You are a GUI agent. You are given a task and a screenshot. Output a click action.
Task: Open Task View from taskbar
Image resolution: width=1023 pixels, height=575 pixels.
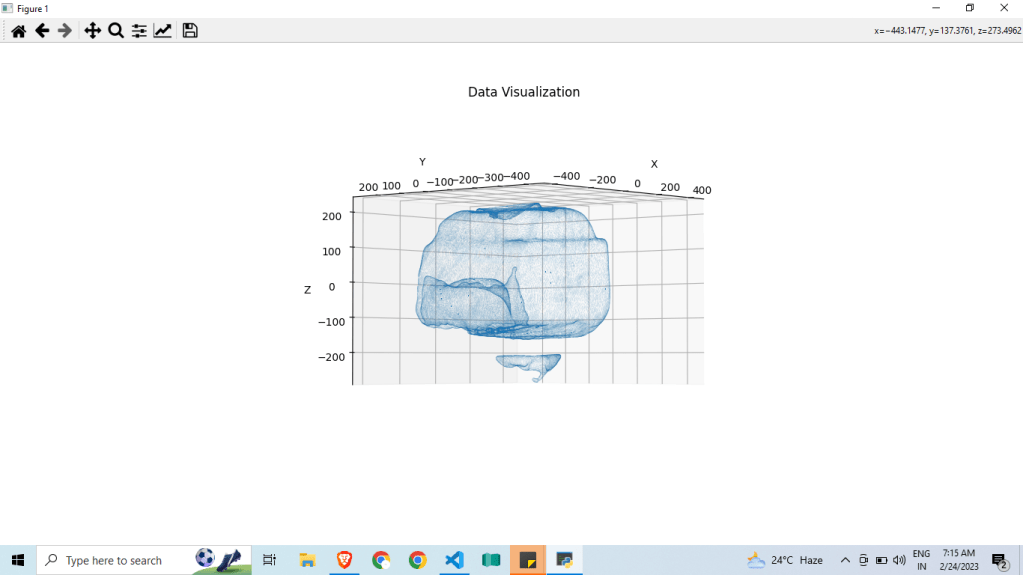(269, 560)
